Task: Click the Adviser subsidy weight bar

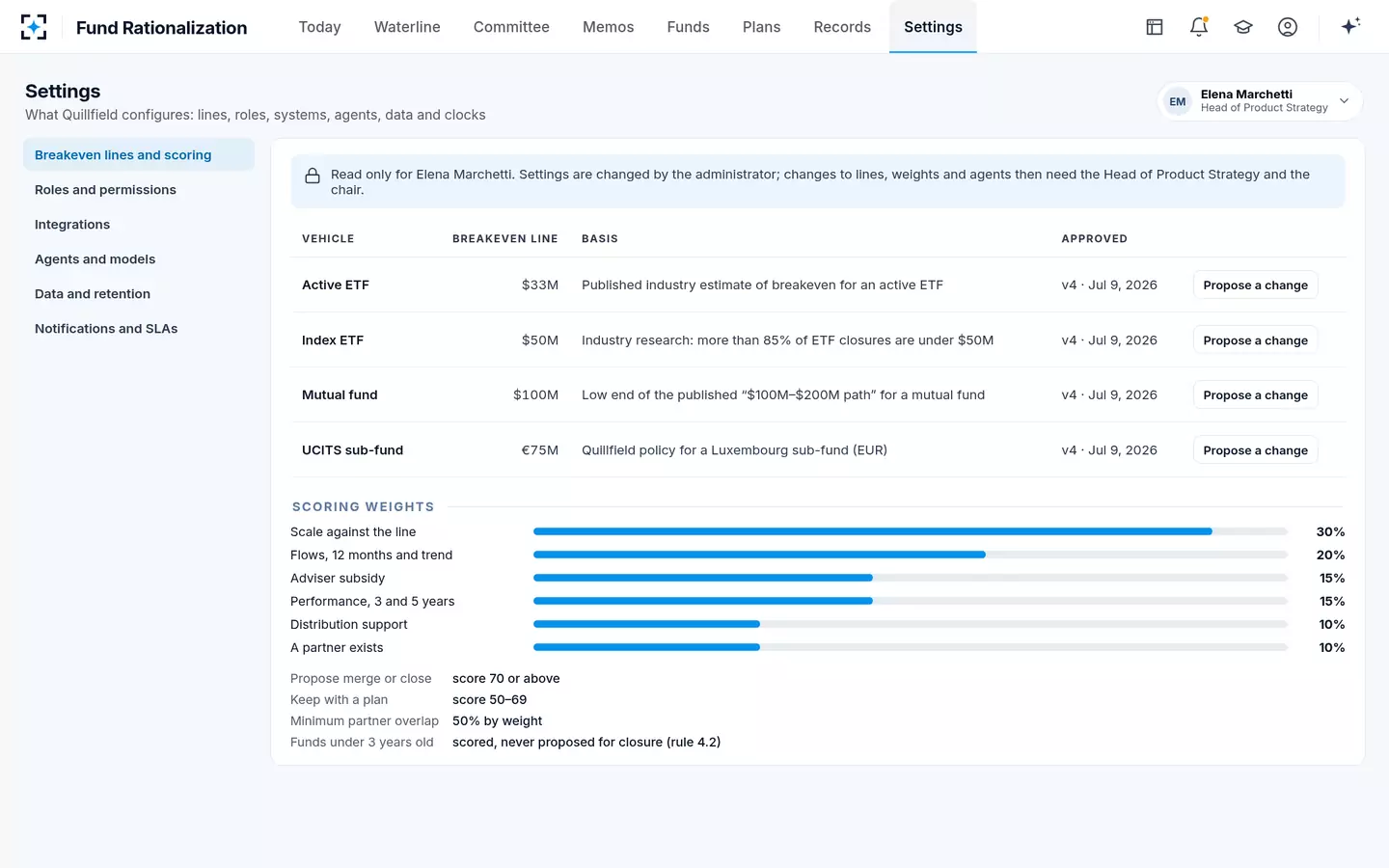Action: pos(910,578)
